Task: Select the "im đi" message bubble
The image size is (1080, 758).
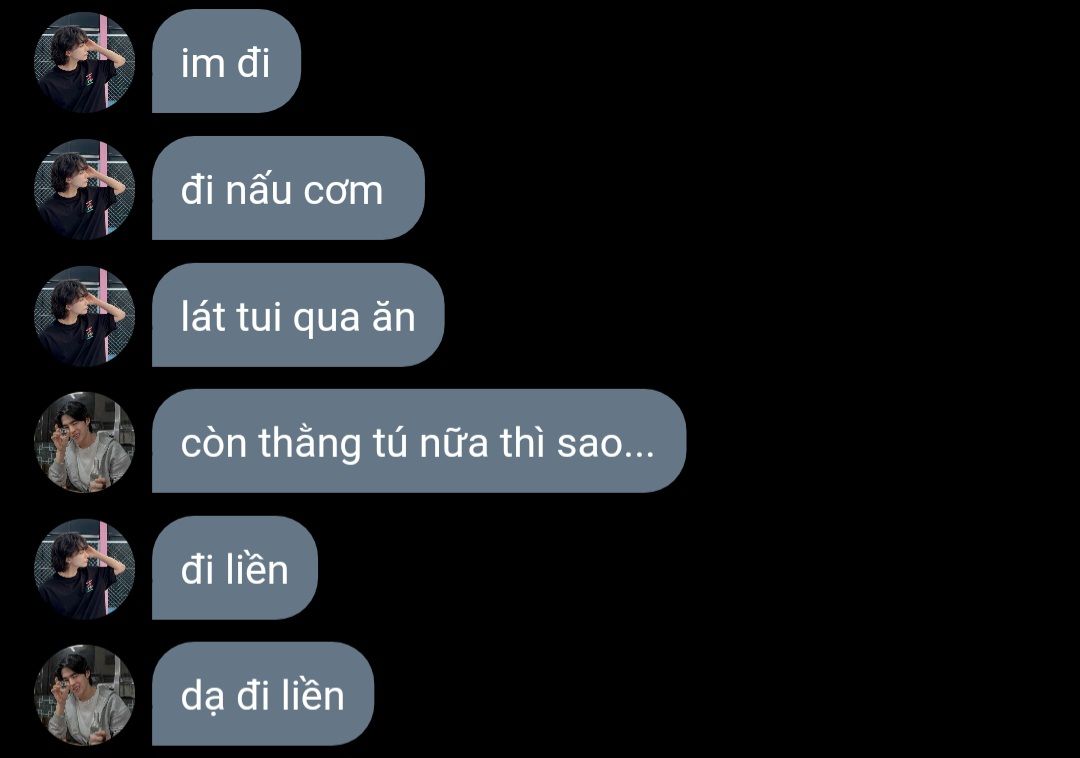Action: 226,61
